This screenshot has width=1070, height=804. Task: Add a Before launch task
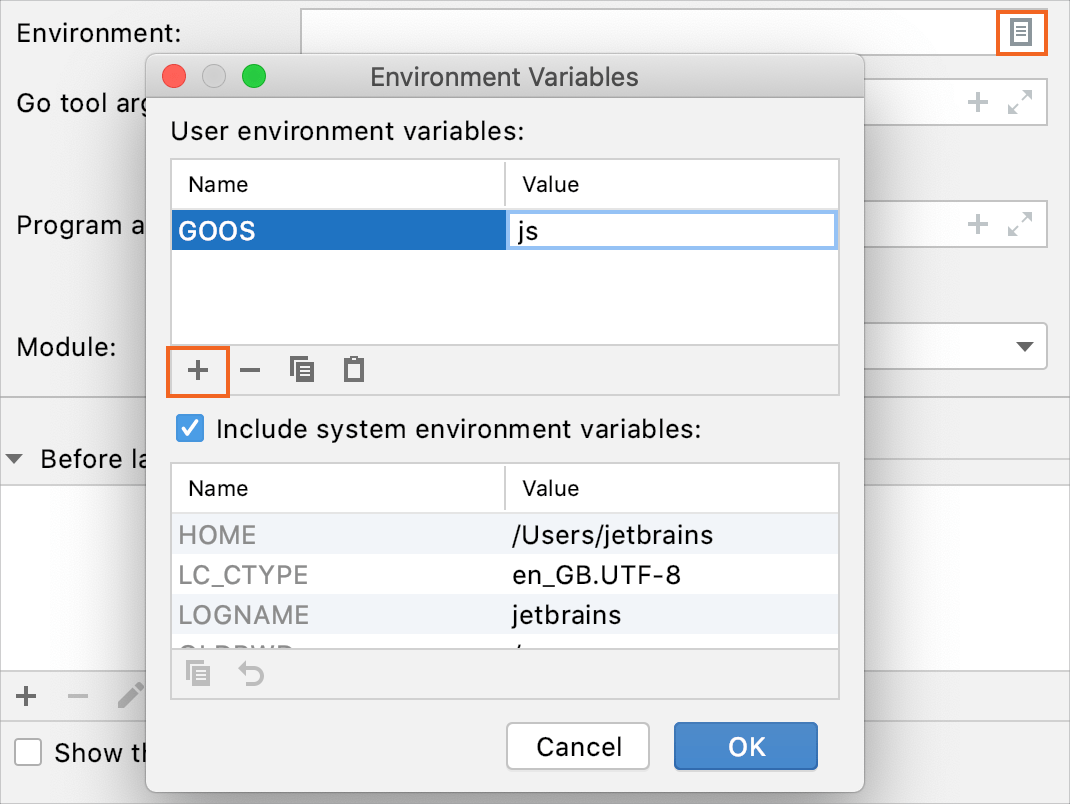pos(25,696)
